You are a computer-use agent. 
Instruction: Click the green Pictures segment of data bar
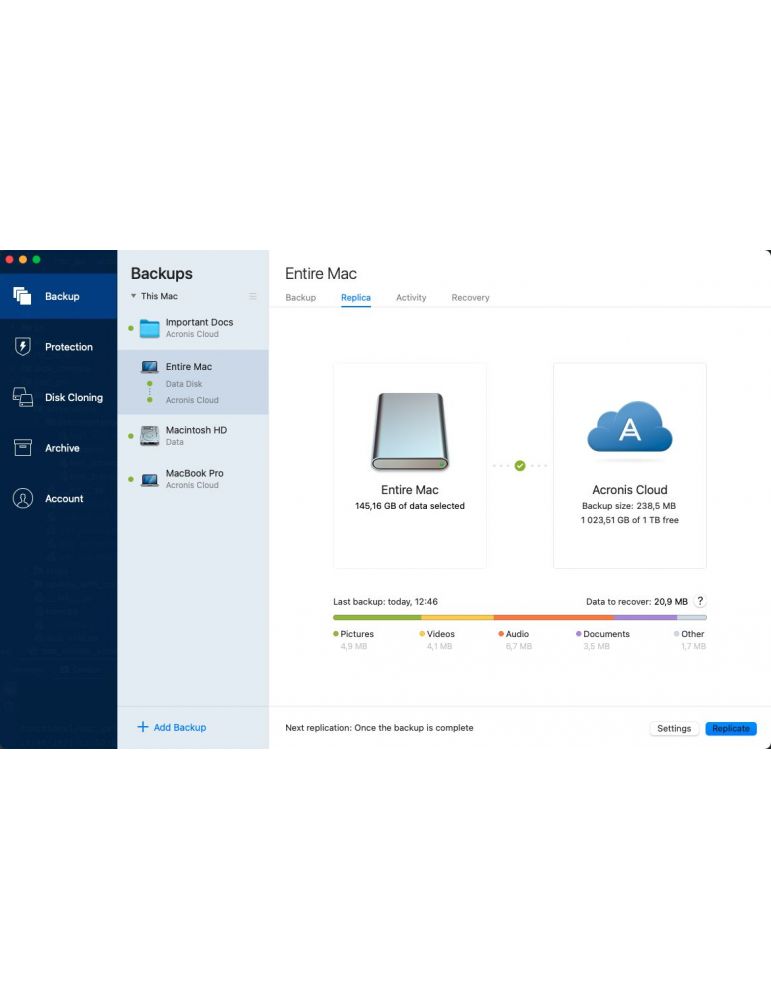377,617
